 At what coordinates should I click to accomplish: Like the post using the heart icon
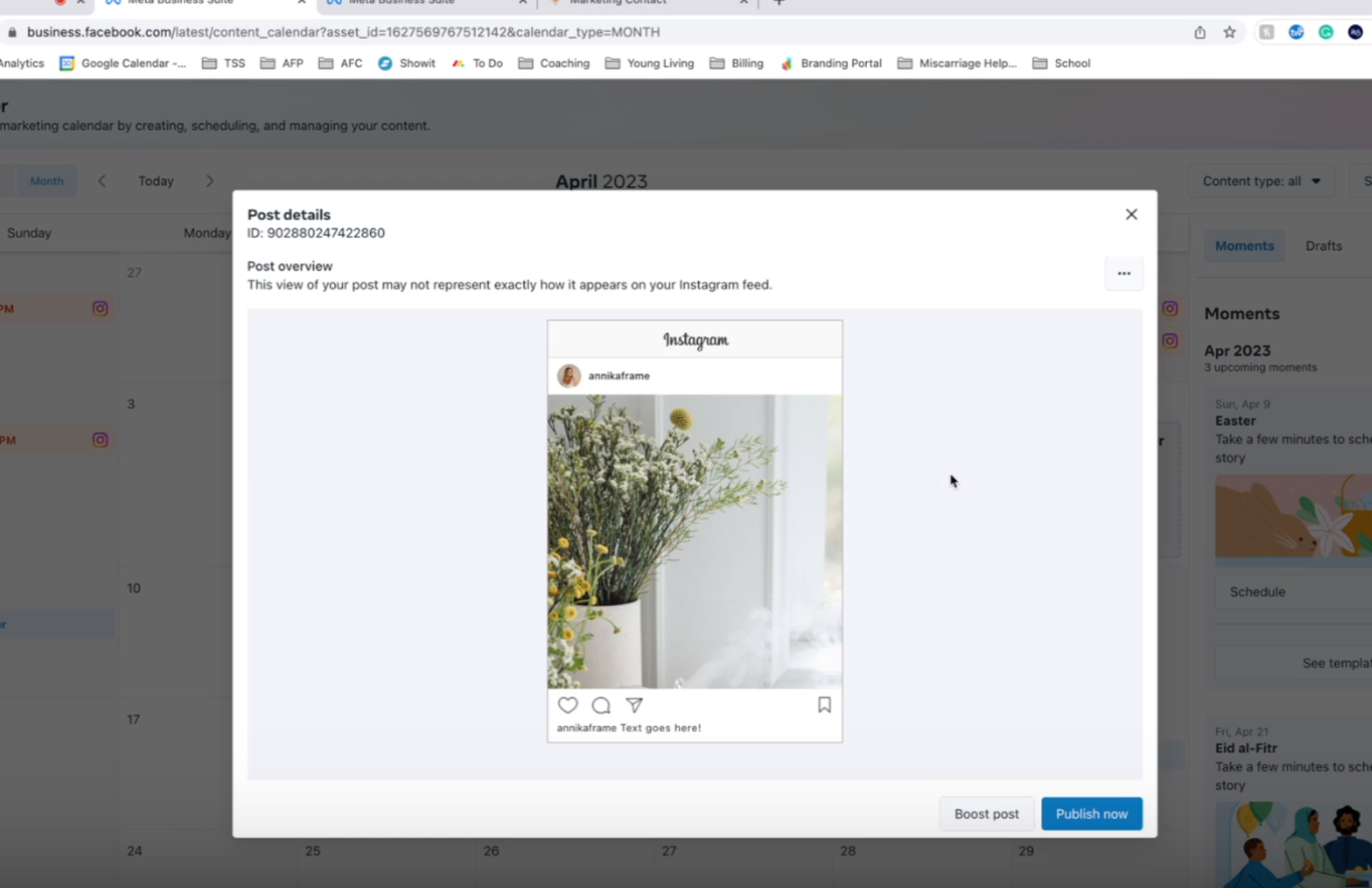point(567,705)
